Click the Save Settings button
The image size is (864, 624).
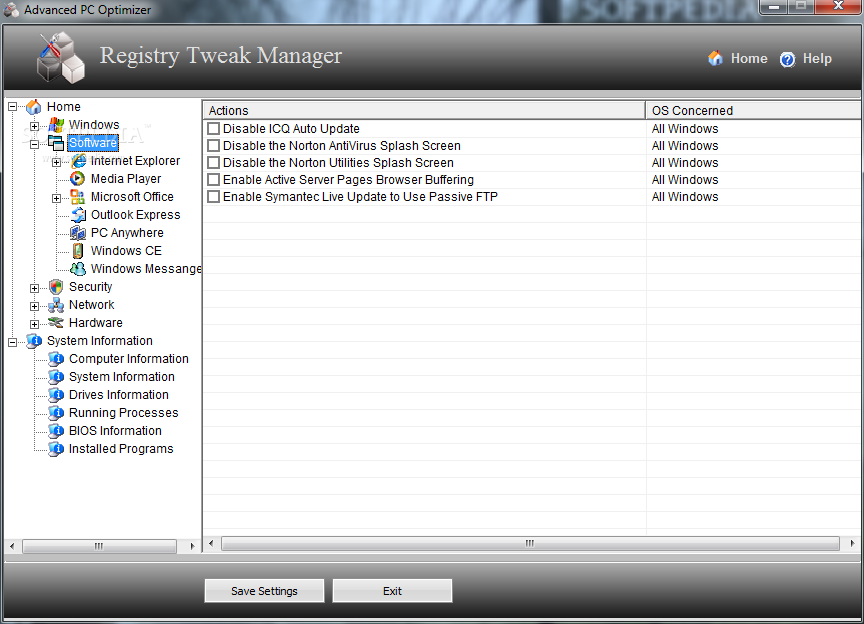click(264, 591)
